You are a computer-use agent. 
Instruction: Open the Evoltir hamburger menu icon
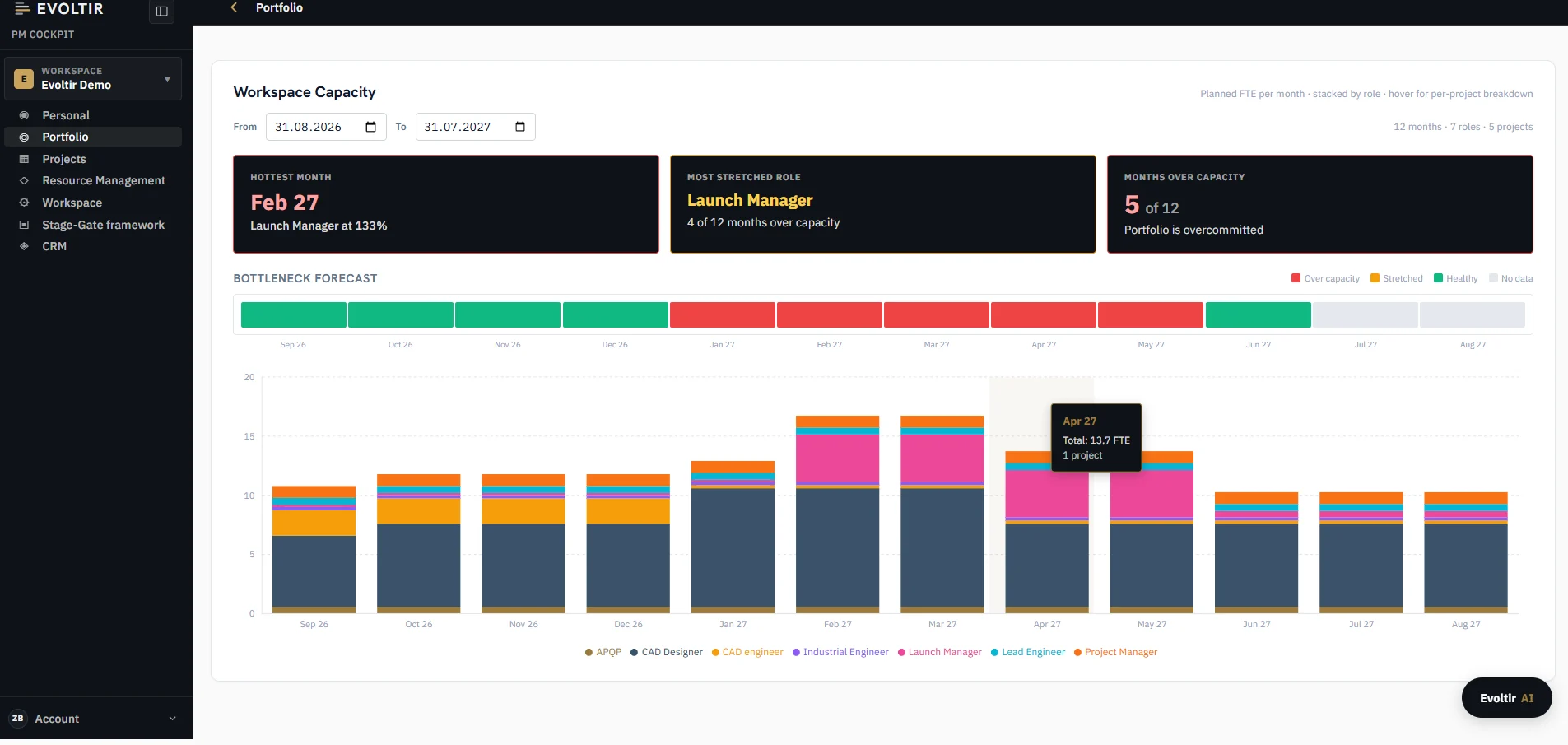[x=23, y=9]
